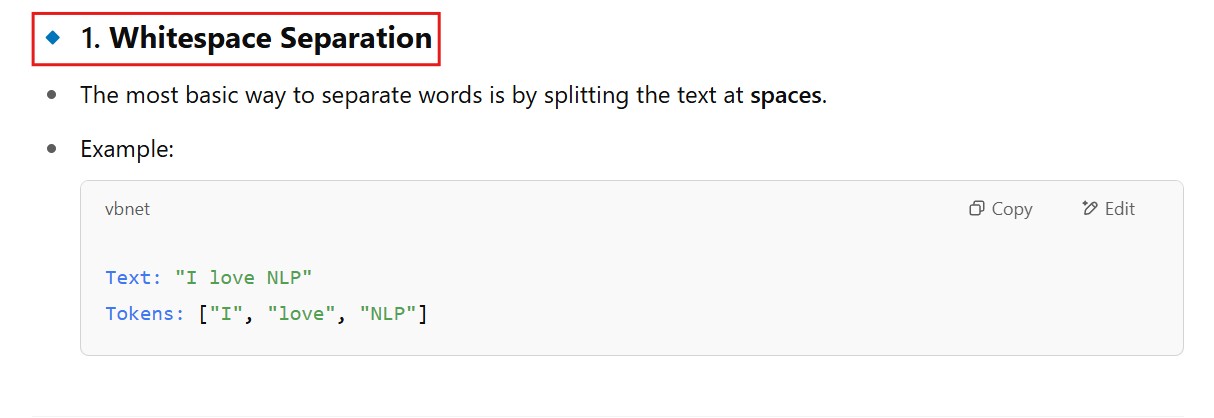Click the heading number 1.
The image size is (1214, 418).
pyautogui.click(x=90, y=39)
